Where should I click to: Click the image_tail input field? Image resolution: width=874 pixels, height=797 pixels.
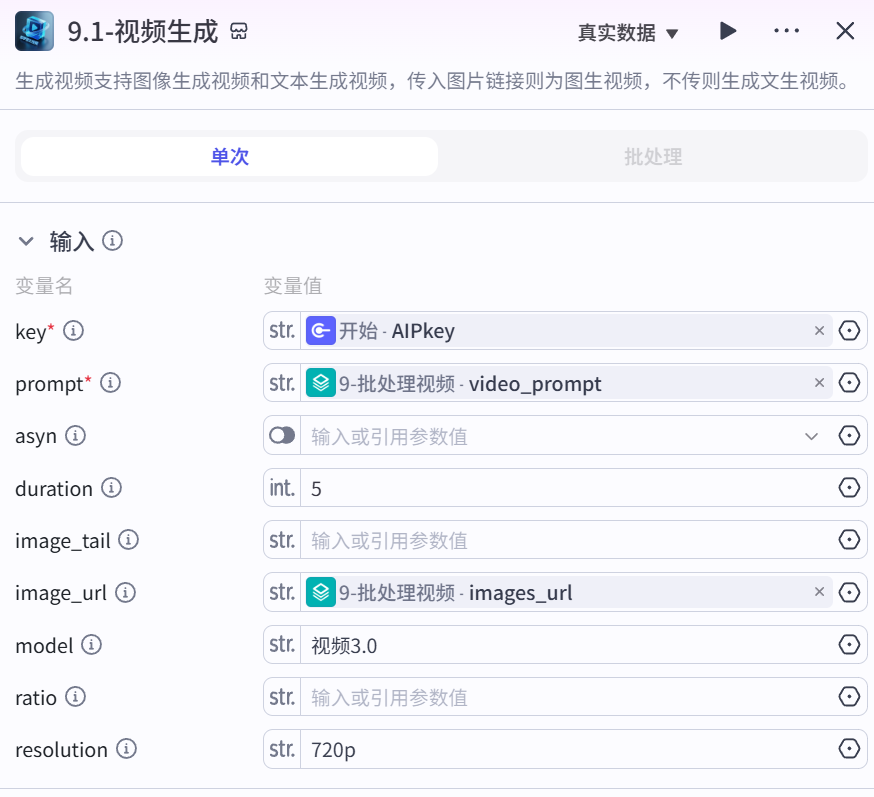pos(567,540)
